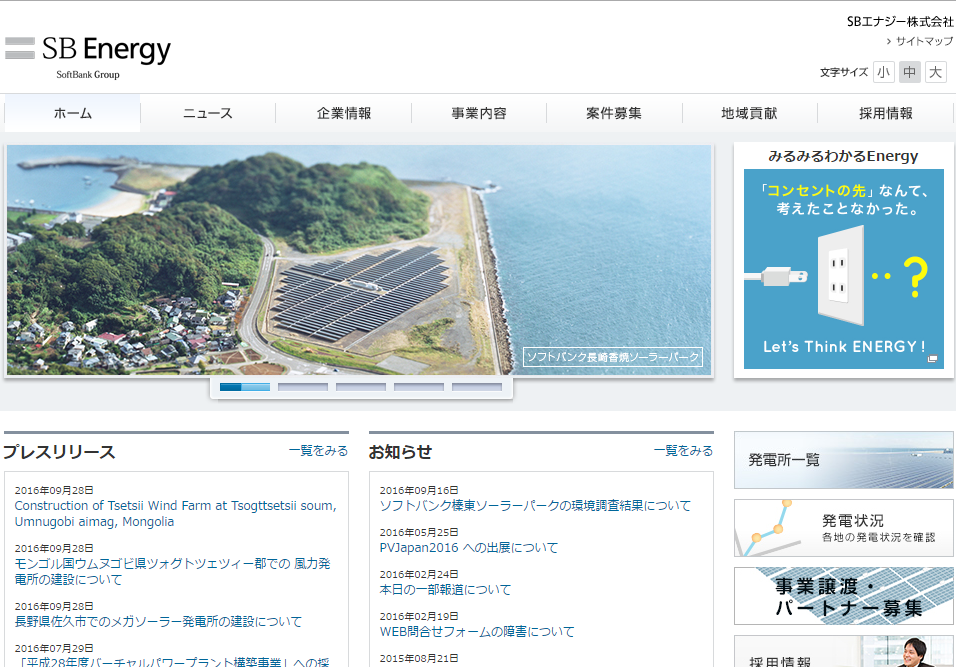Open the 平成28年度バーチャルパワープラント press release
Viewport: 956px width, 667px height.
pos(172,662)
